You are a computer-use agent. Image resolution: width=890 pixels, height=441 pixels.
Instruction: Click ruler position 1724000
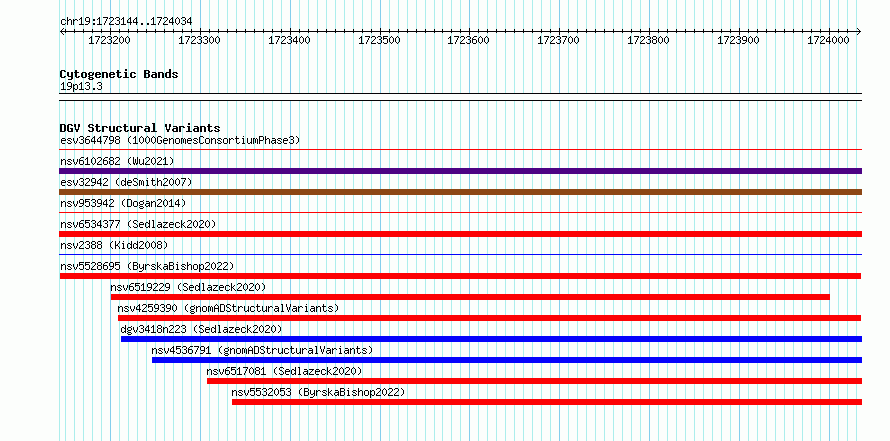[829, 40]
